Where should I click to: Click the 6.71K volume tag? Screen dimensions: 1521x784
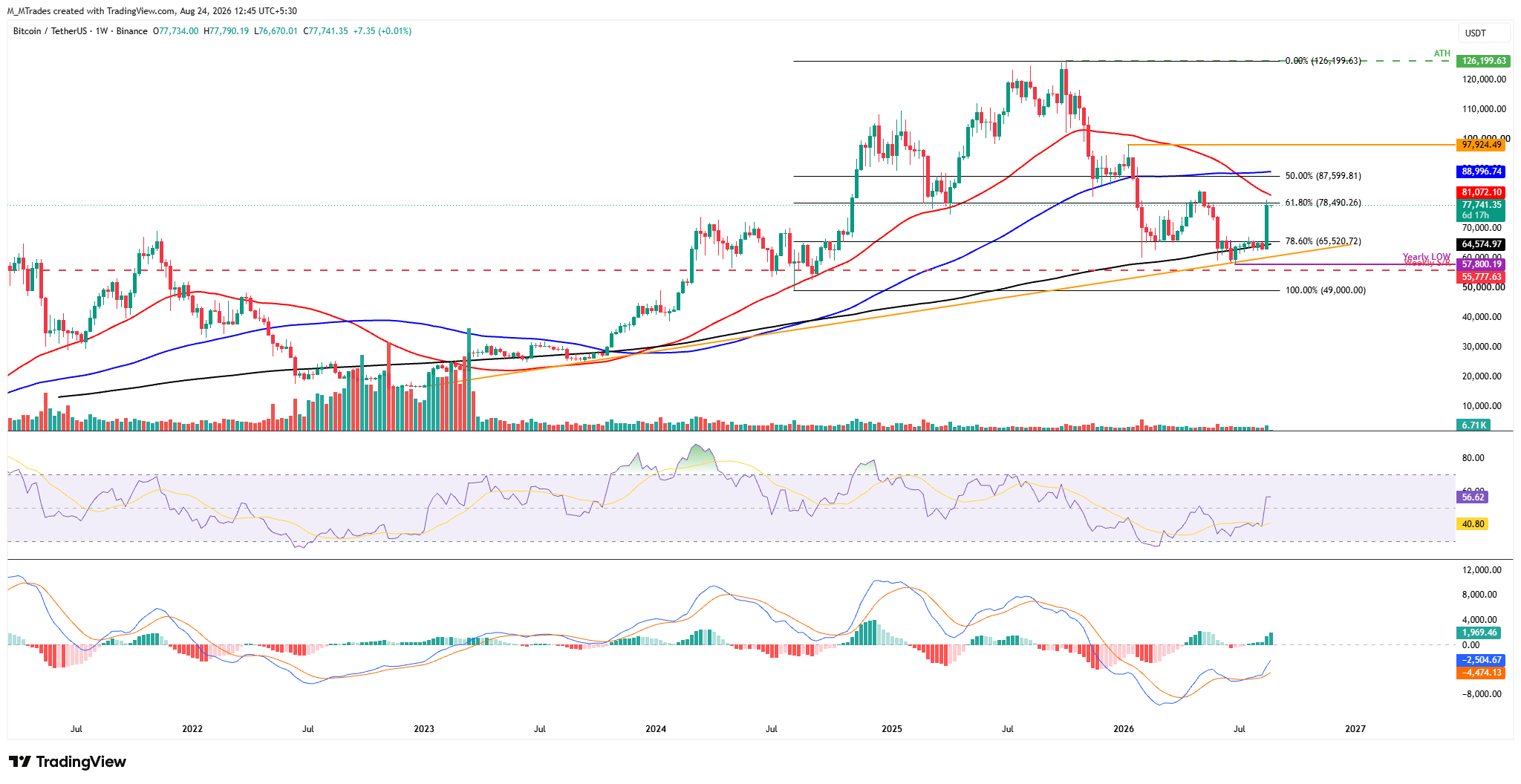coord(1474,425)
